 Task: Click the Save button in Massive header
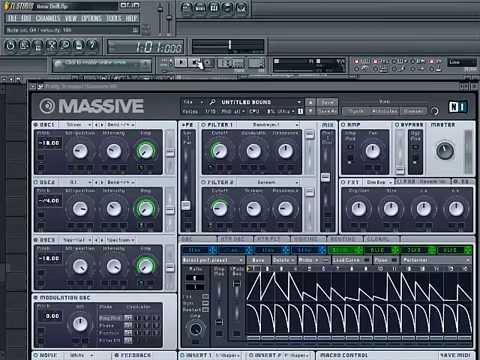pos(327,102)
